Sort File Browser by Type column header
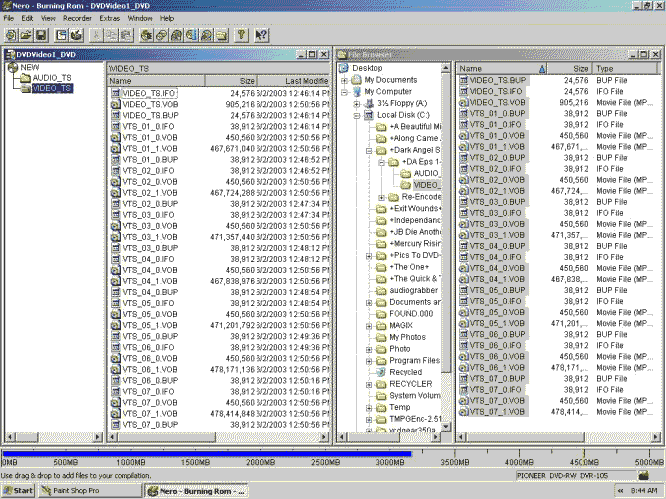Viewport: 666px width, 499px height. pos(625,68)
